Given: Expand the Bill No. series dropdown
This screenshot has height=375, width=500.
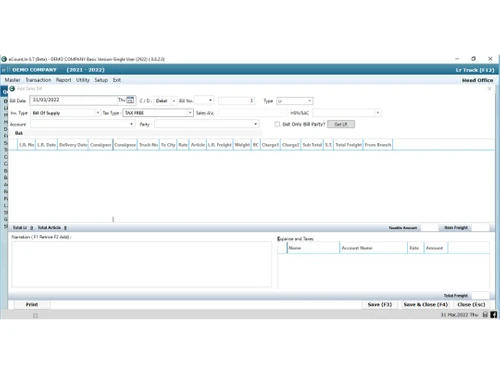Looking at the screenshot, I should click(210, 100).
